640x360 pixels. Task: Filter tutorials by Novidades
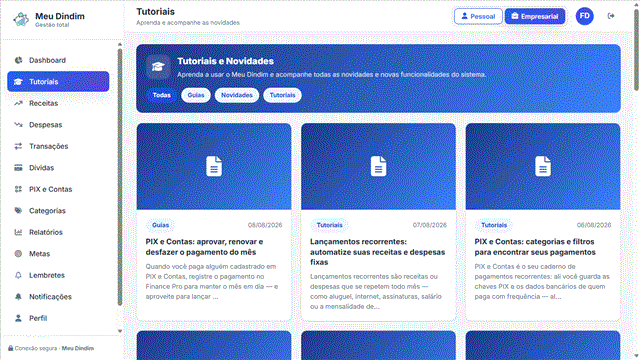pyautogui.click(x=237, y=95)
